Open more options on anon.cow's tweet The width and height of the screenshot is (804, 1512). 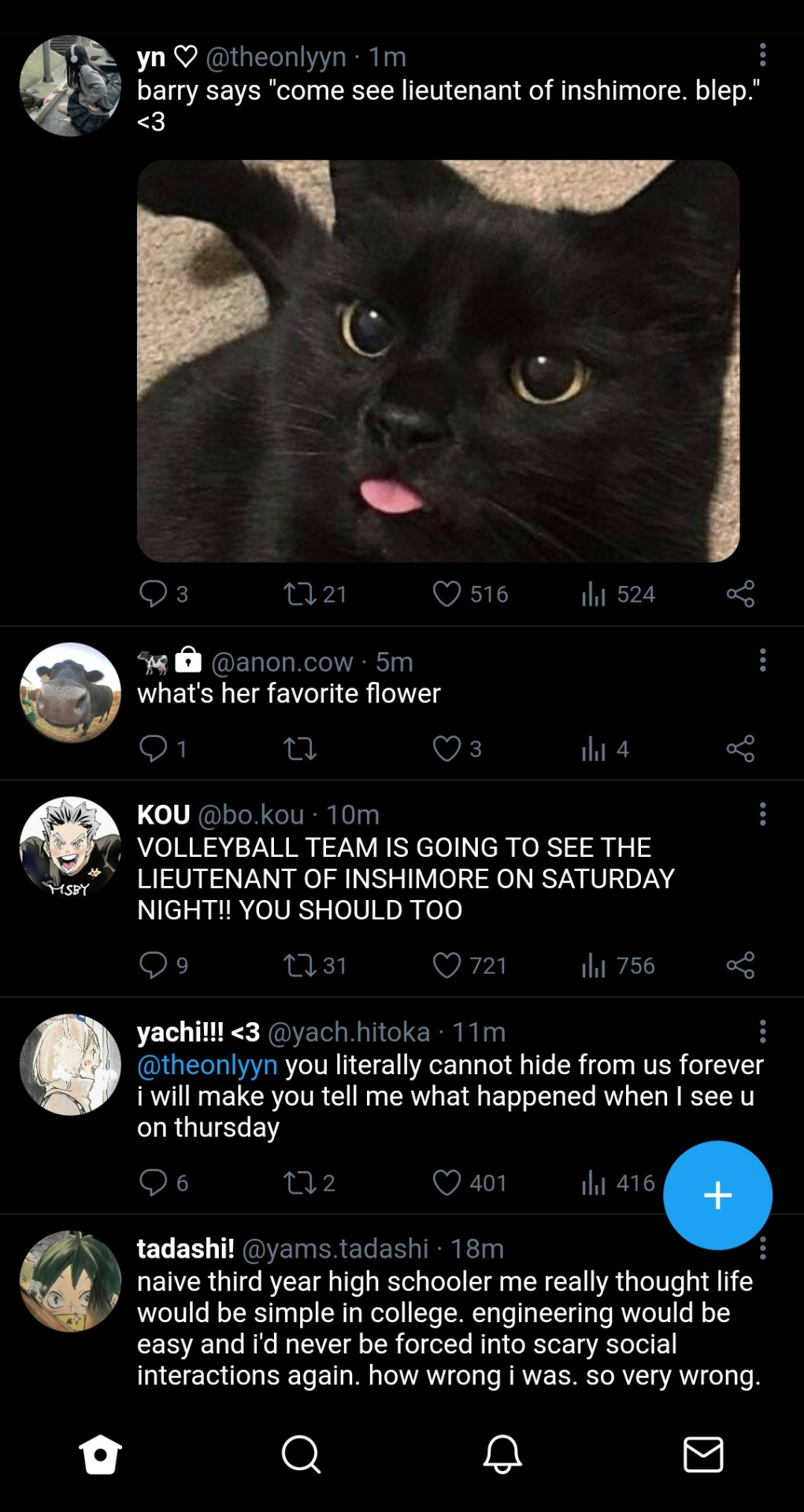(762, 660)
